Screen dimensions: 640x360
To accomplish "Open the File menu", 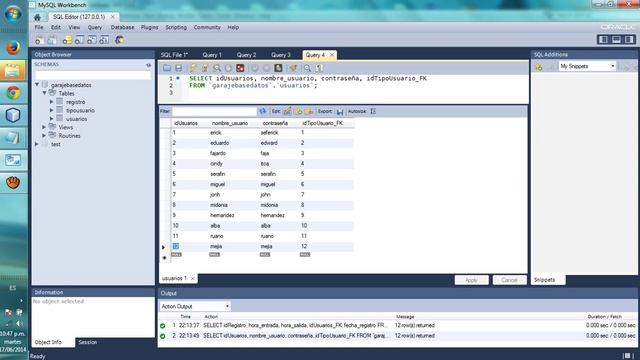I will 39,27.
